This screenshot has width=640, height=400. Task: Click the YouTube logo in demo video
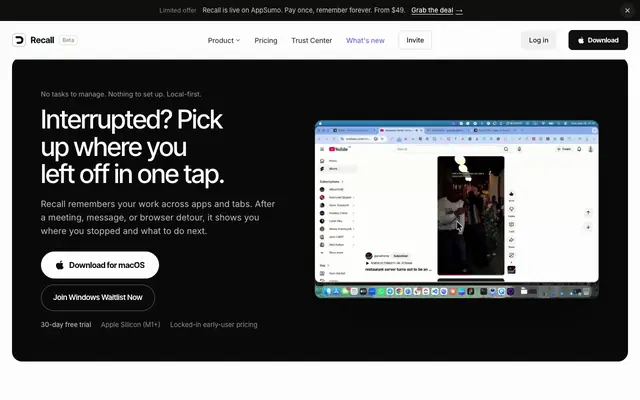(338, 149)
